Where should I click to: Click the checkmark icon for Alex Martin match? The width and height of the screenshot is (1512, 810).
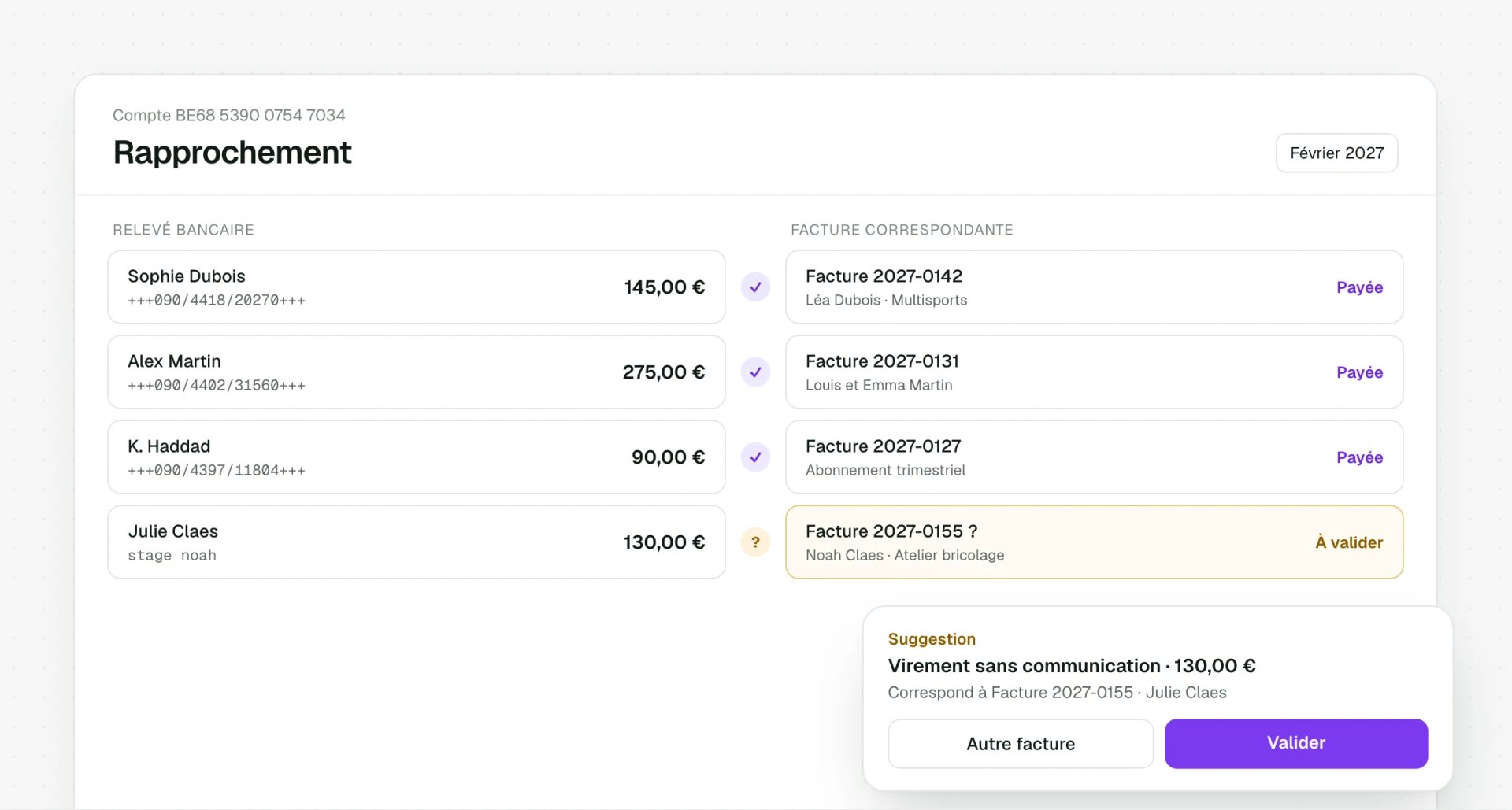coord(755,372)
